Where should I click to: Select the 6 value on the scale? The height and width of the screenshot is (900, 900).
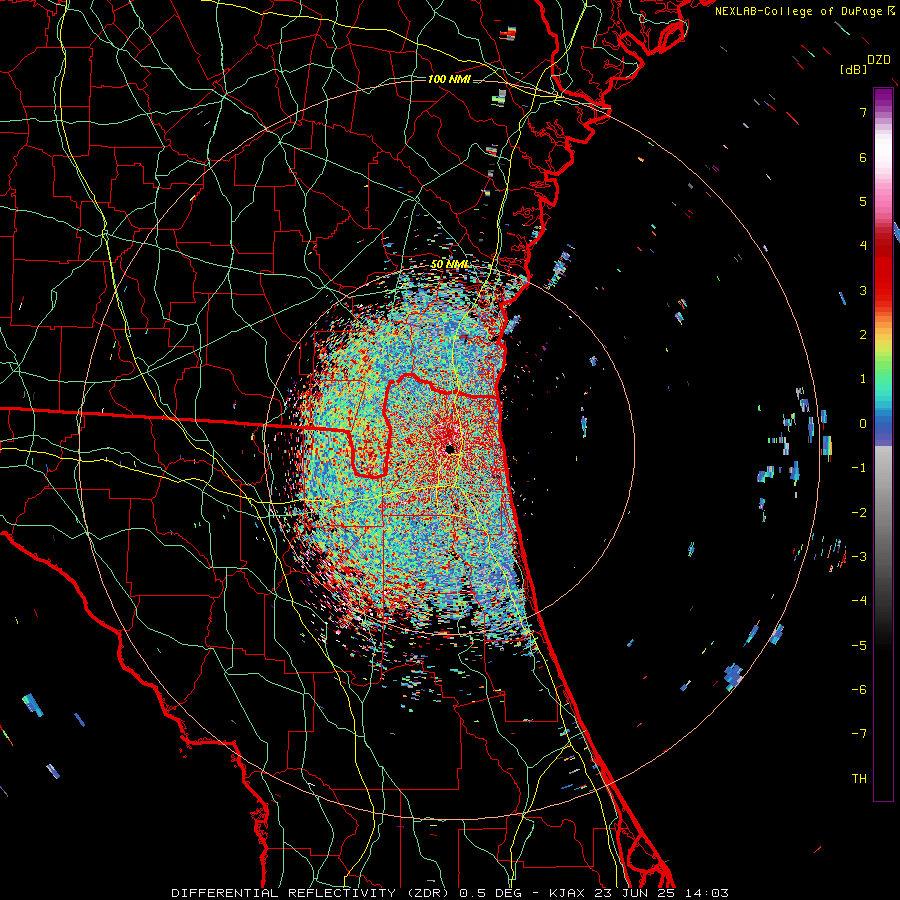point(863,157)
